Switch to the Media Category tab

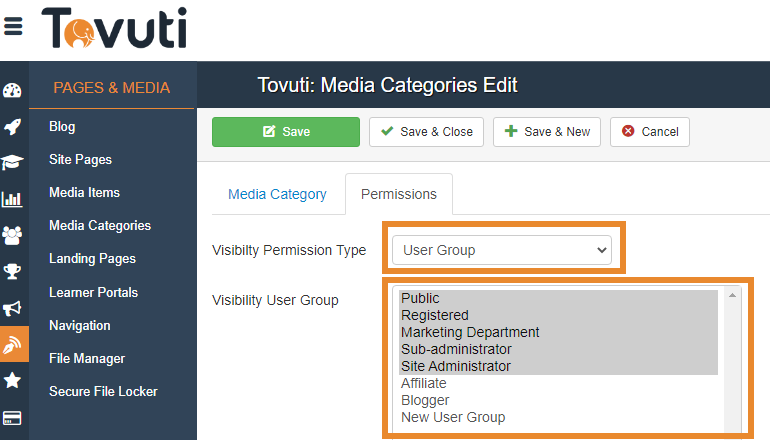277,194
